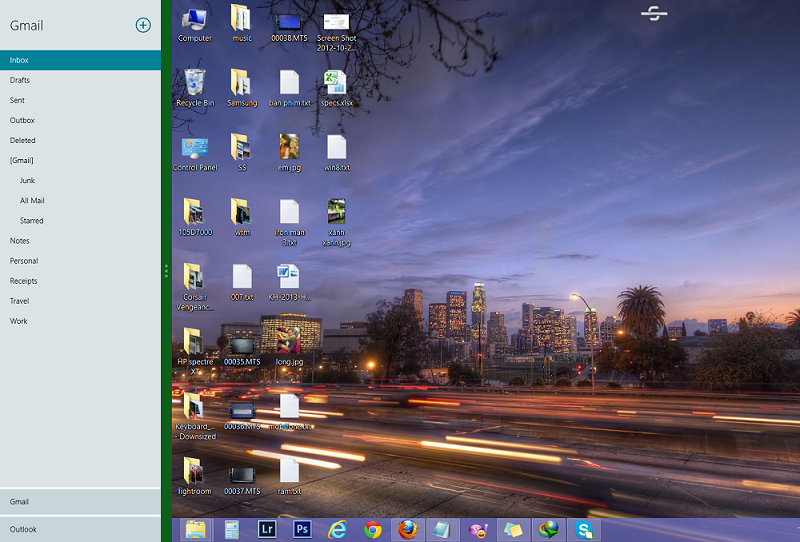The width and height of the screenshot is (800, 542).
Task: Open the Drafts folder
Action: [80, 80]
